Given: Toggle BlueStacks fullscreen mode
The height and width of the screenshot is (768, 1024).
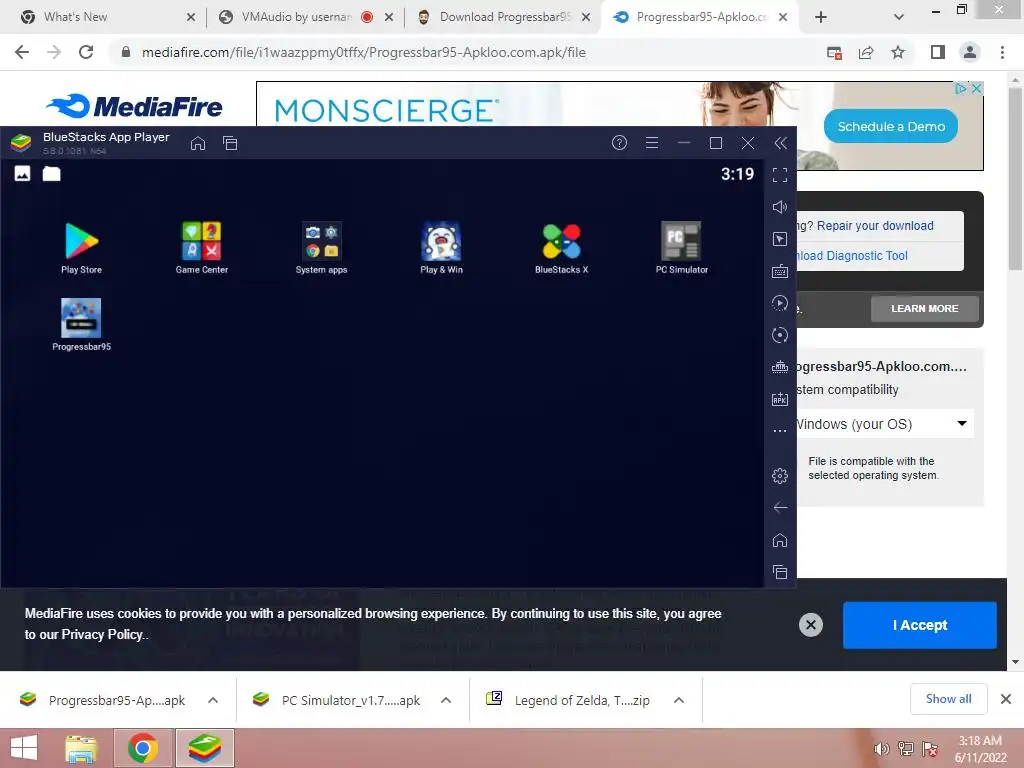Looking at the screenshot, I should (780, 175).
